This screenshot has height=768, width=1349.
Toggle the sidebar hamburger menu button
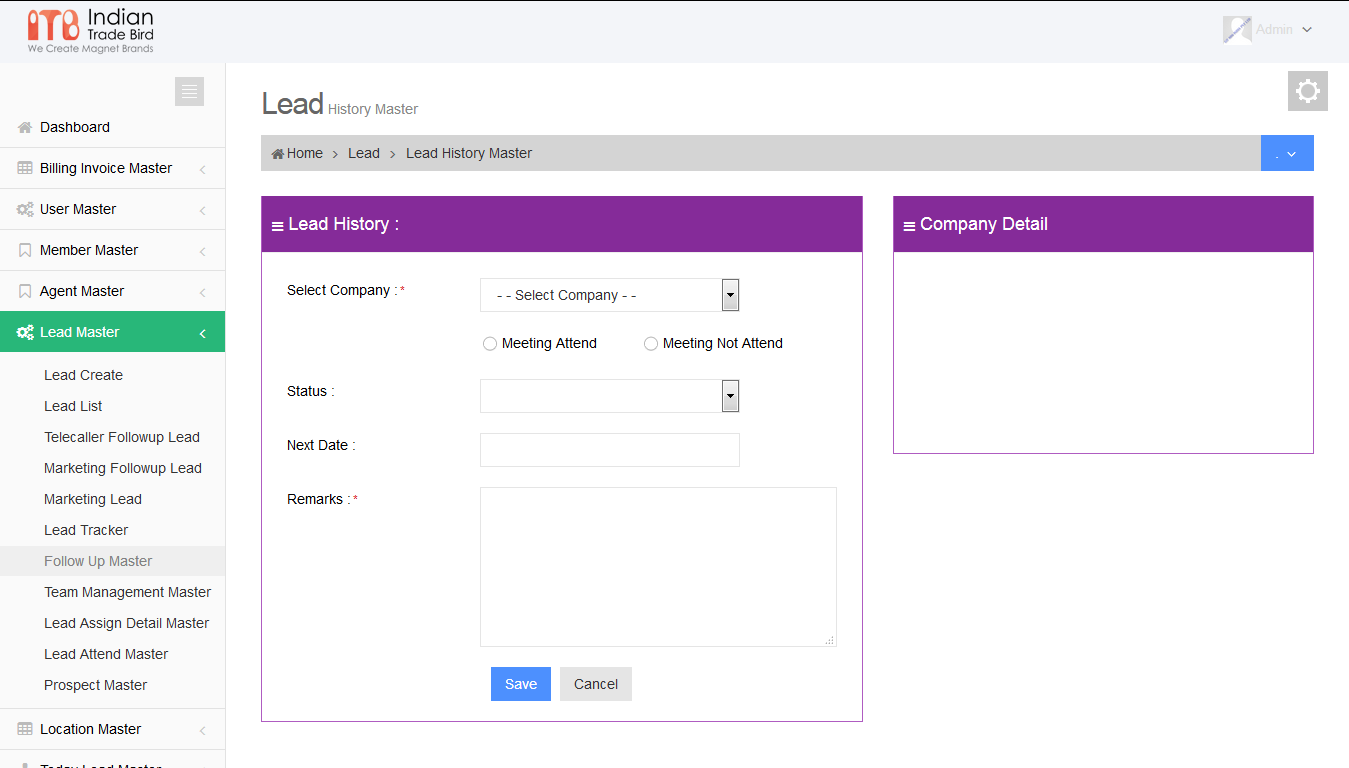click(189, 91)
